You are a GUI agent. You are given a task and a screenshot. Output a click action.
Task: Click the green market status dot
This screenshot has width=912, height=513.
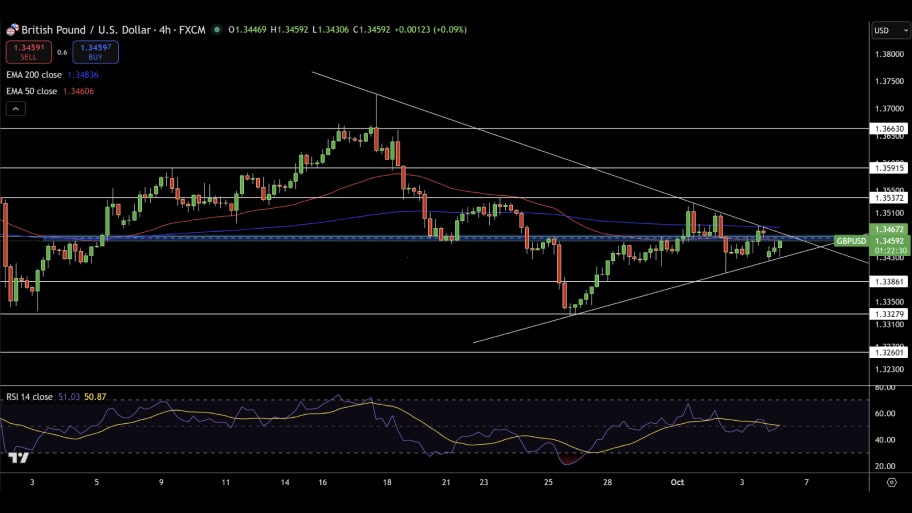coord(217,30)
